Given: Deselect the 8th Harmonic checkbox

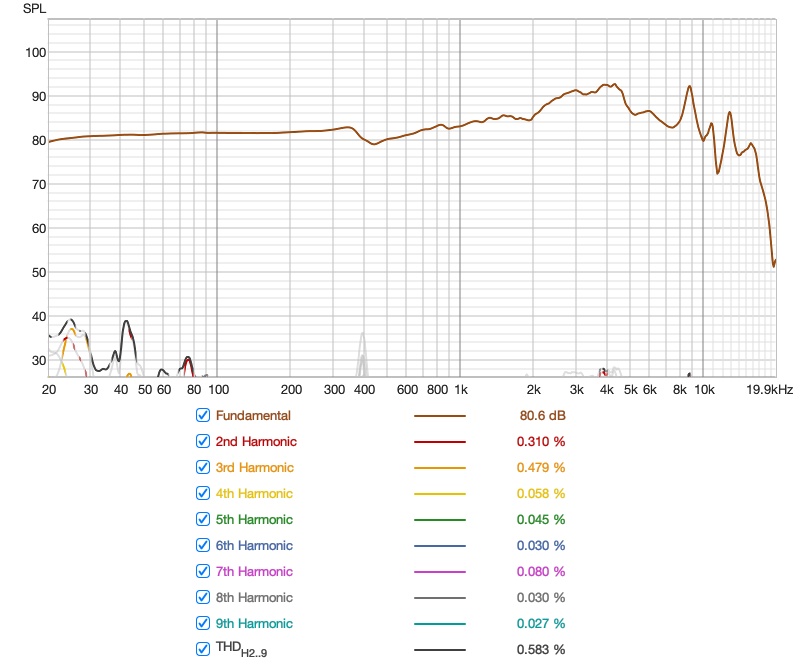Looking at the screenshot, I should pos(204,597).
